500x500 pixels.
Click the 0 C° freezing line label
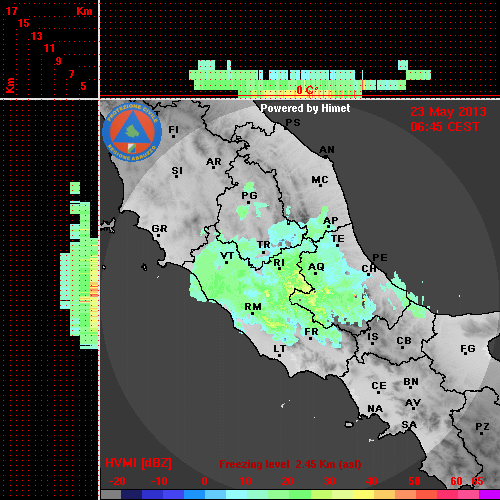point(307,90)
